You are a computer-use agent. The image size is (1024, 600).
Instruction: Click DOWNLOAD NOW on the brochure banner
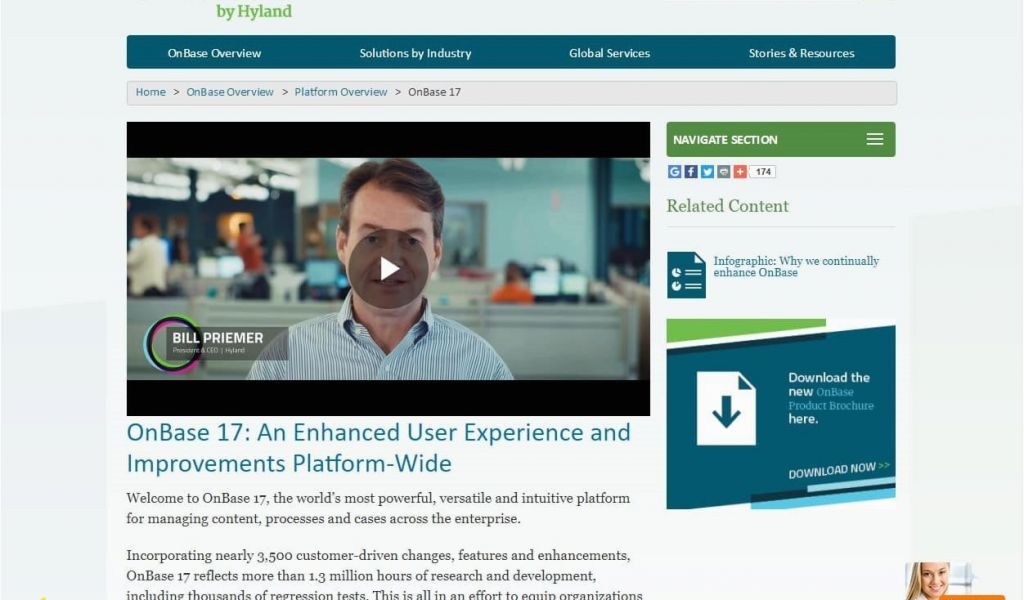(839, 469)
